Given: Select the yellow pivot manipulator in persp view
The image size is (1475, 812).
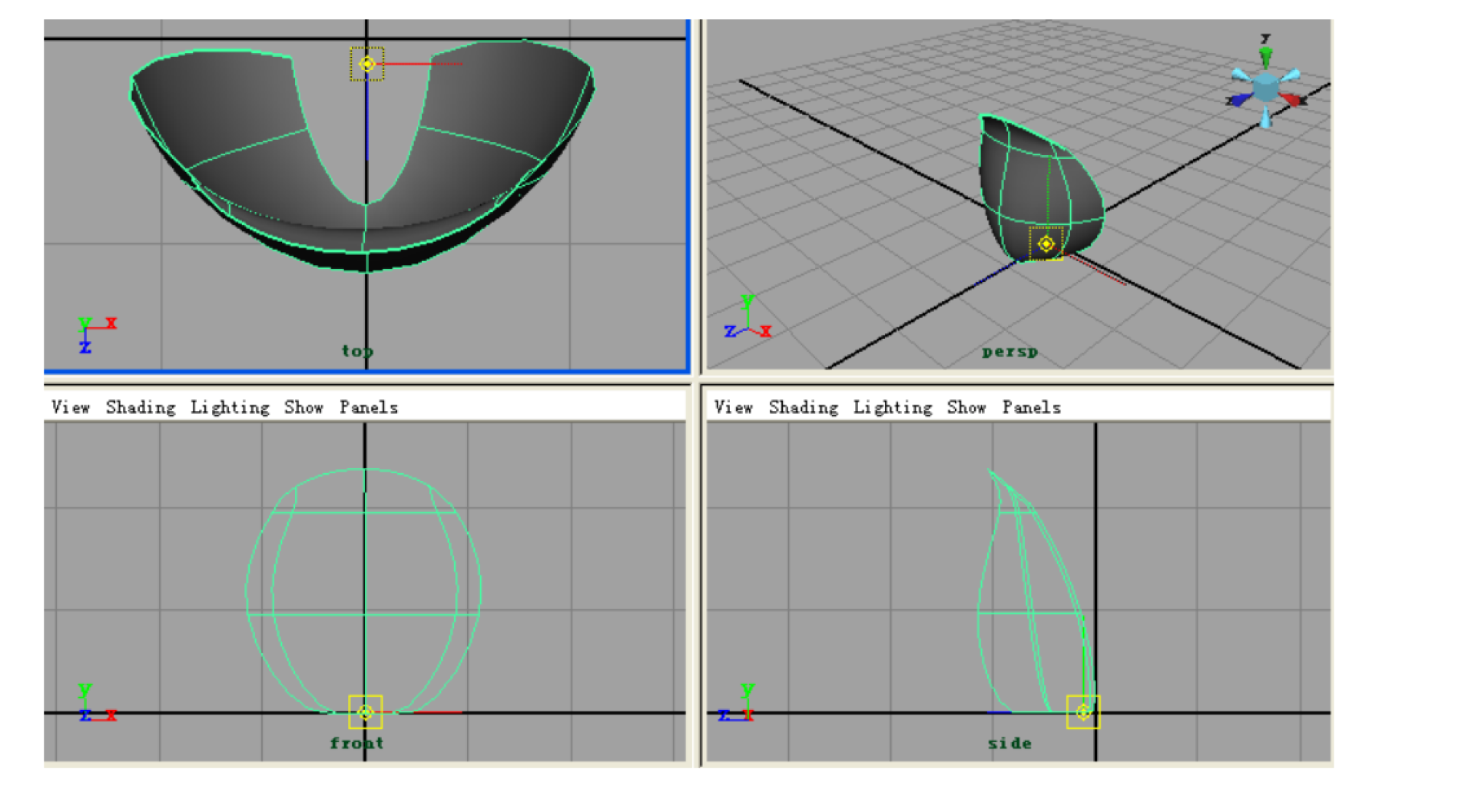Looking at the screenshot, I should (x=1046, y=244).
